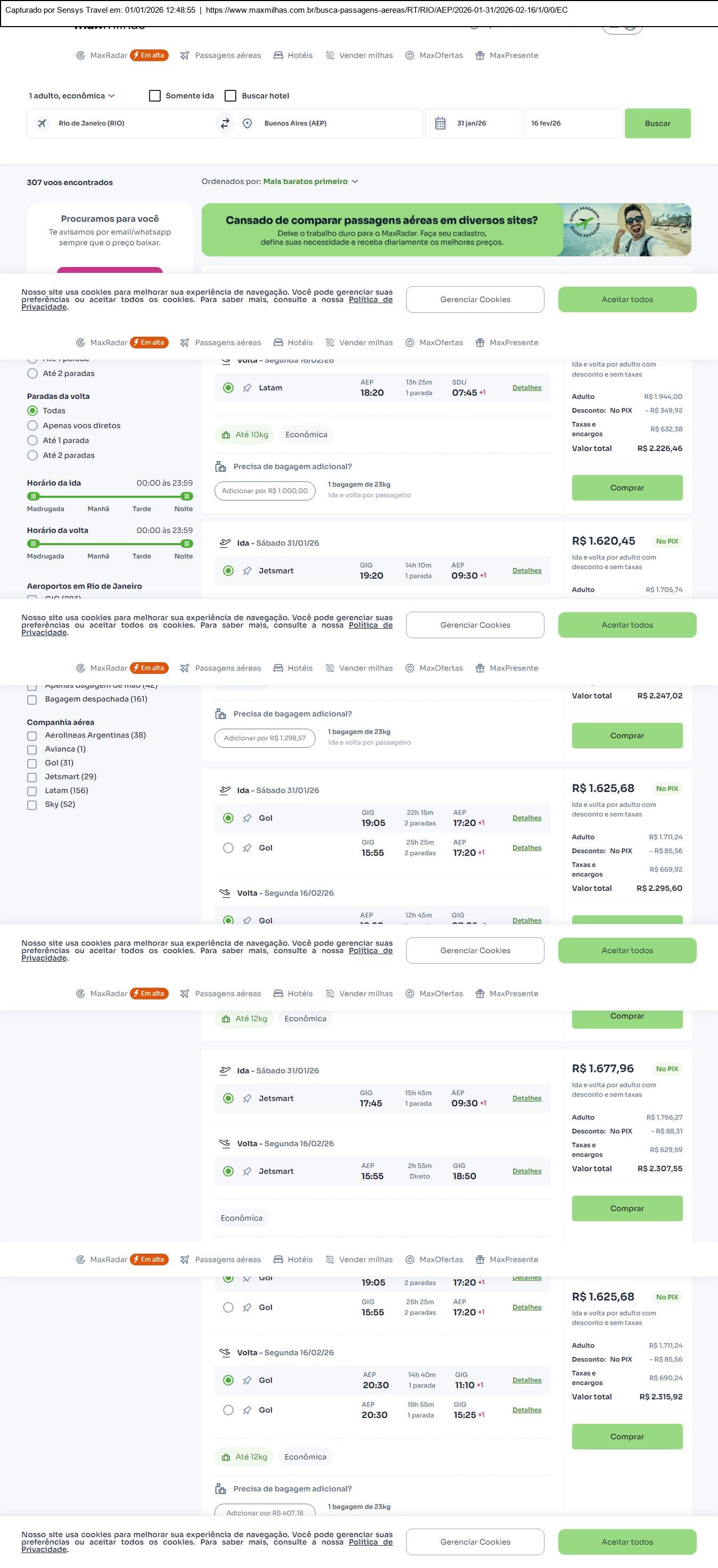Image resolution: width=718 pixels, height=1568 pixels.
Task: Open the Rio de Janeiro (RIO) origin field
Action: [x=128, y=123]
